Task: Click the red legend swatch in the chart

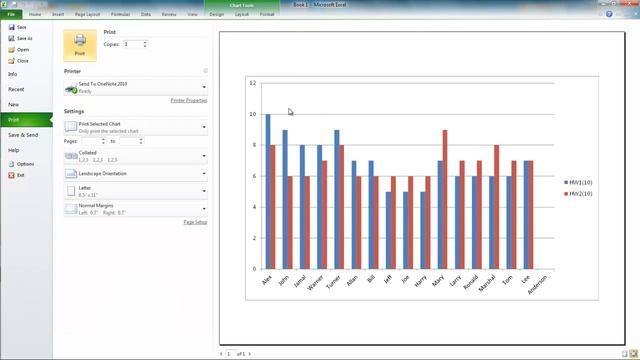Action: [x=566, y=194]
